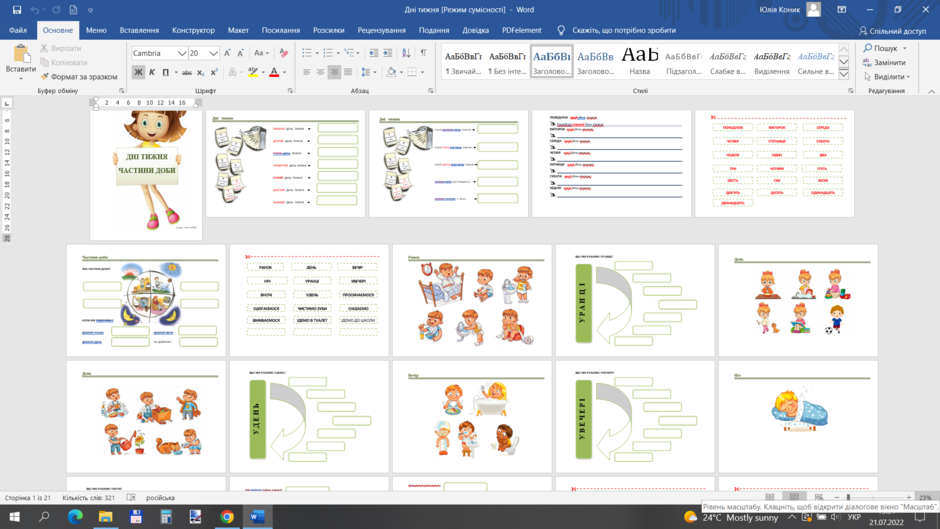Open the line spacing options
This screenshot has height=529, width=940.
[367, 73]
